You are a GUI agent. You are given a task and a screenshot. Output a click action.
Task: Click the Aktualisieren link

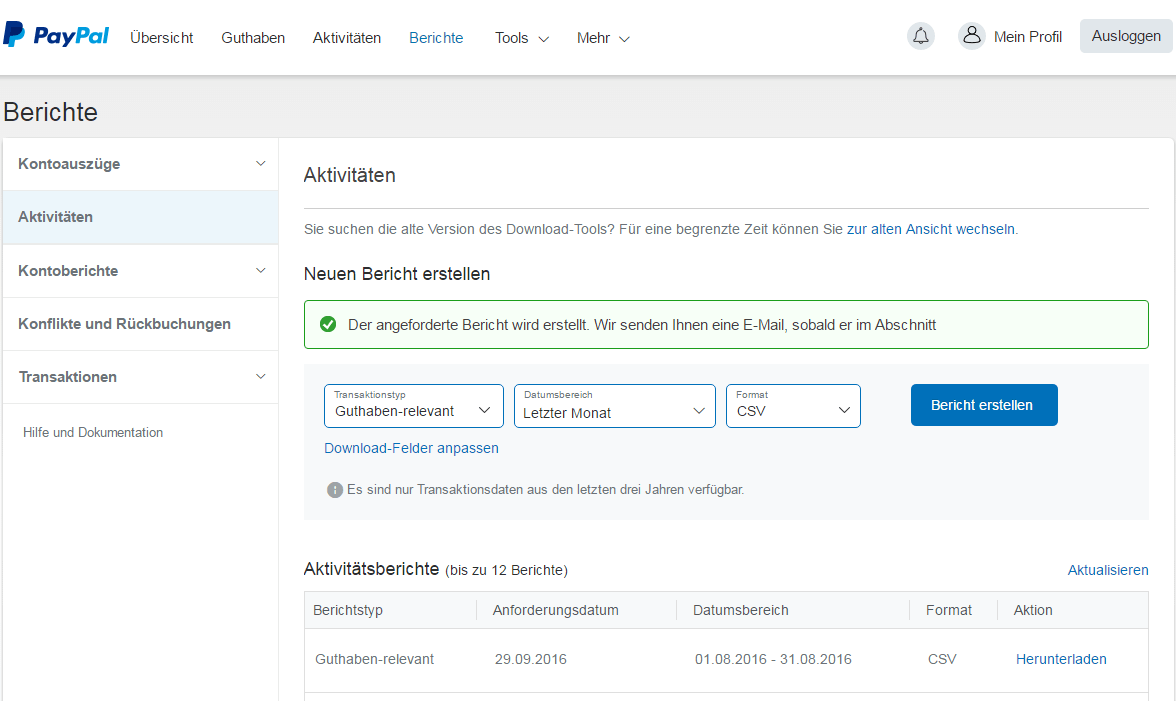pyautogui.click(x=1108, y=571)
